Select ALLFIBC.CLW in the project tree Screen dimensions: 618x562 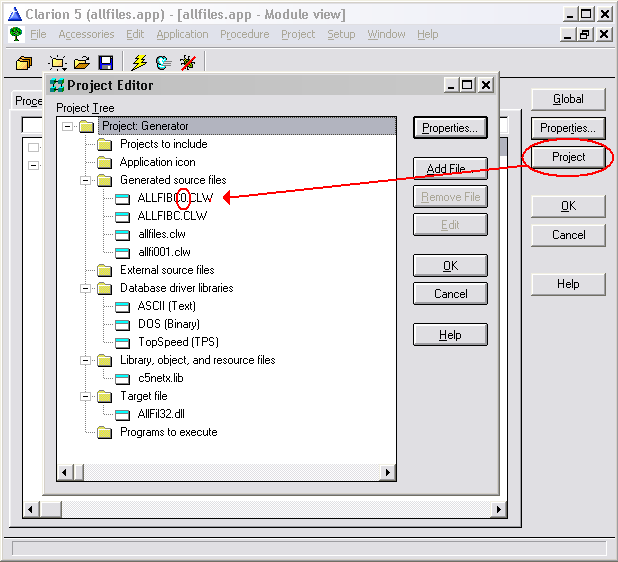point(172,216)
